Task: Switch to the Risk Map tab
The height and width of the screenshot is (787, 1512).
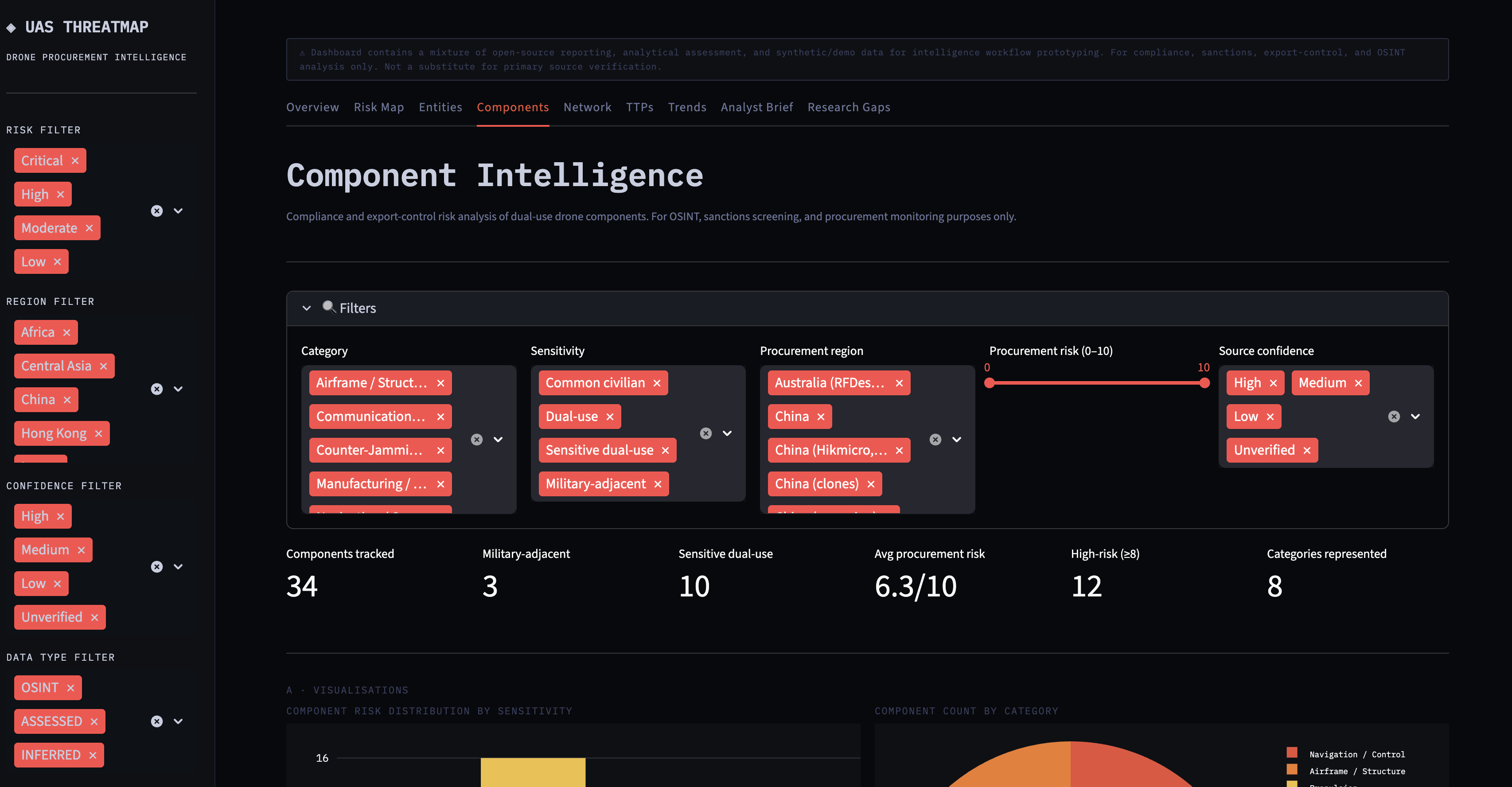Action: coord(378,107)
